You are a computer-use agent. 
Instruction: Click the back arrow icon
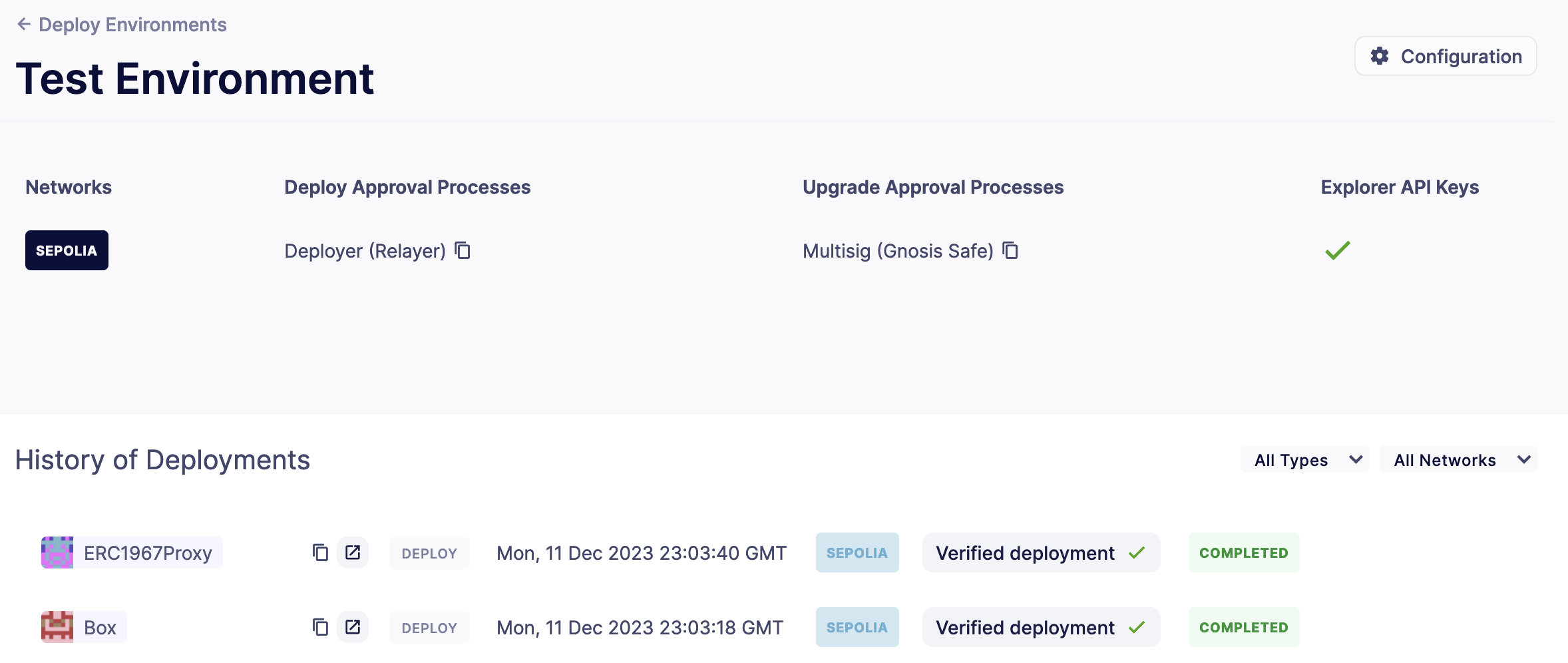click(24, 25)
